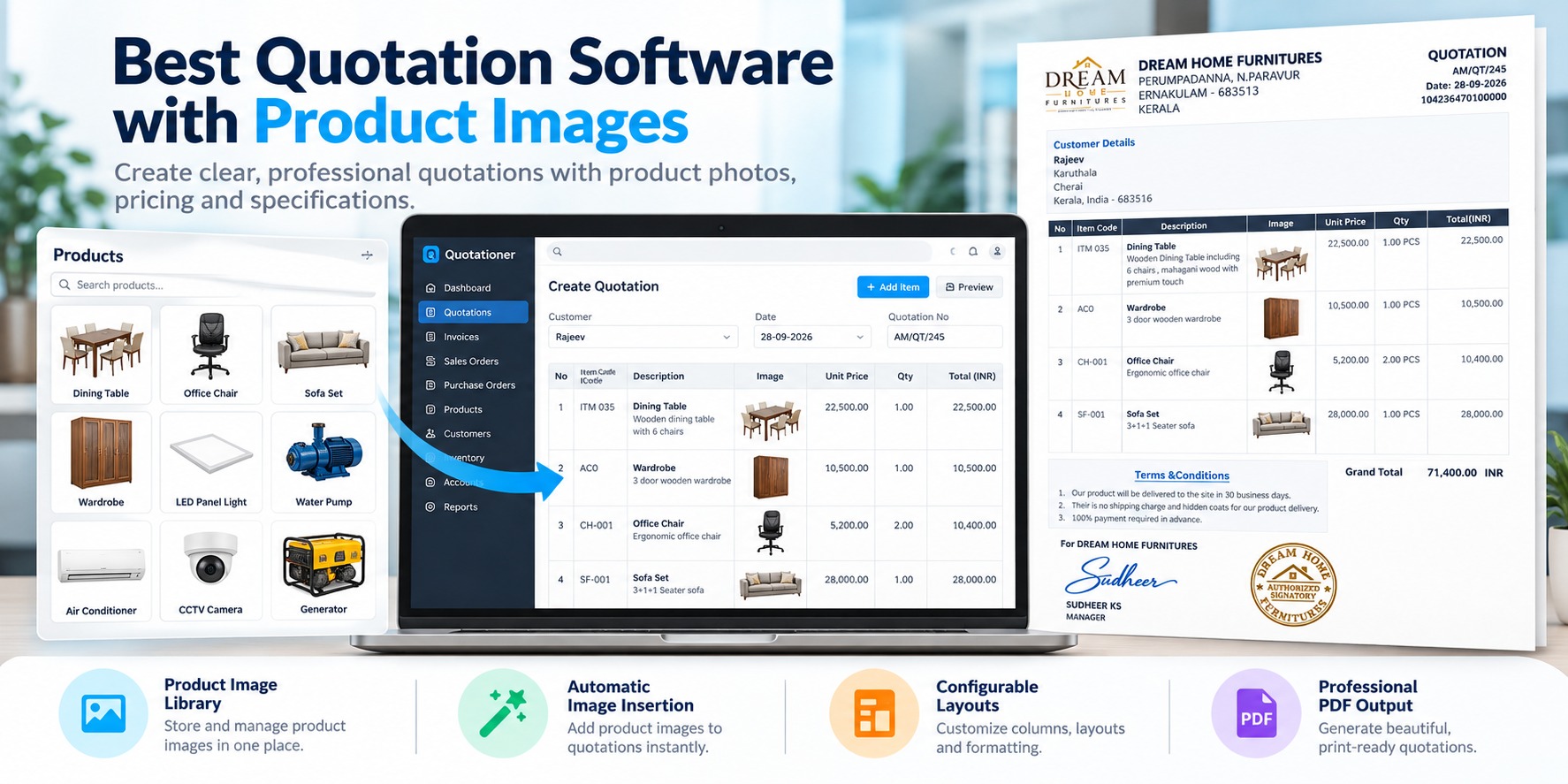Viewport: 1568px width, 784px height.
Task: Select the Generator product card
Action: point(323,571)
